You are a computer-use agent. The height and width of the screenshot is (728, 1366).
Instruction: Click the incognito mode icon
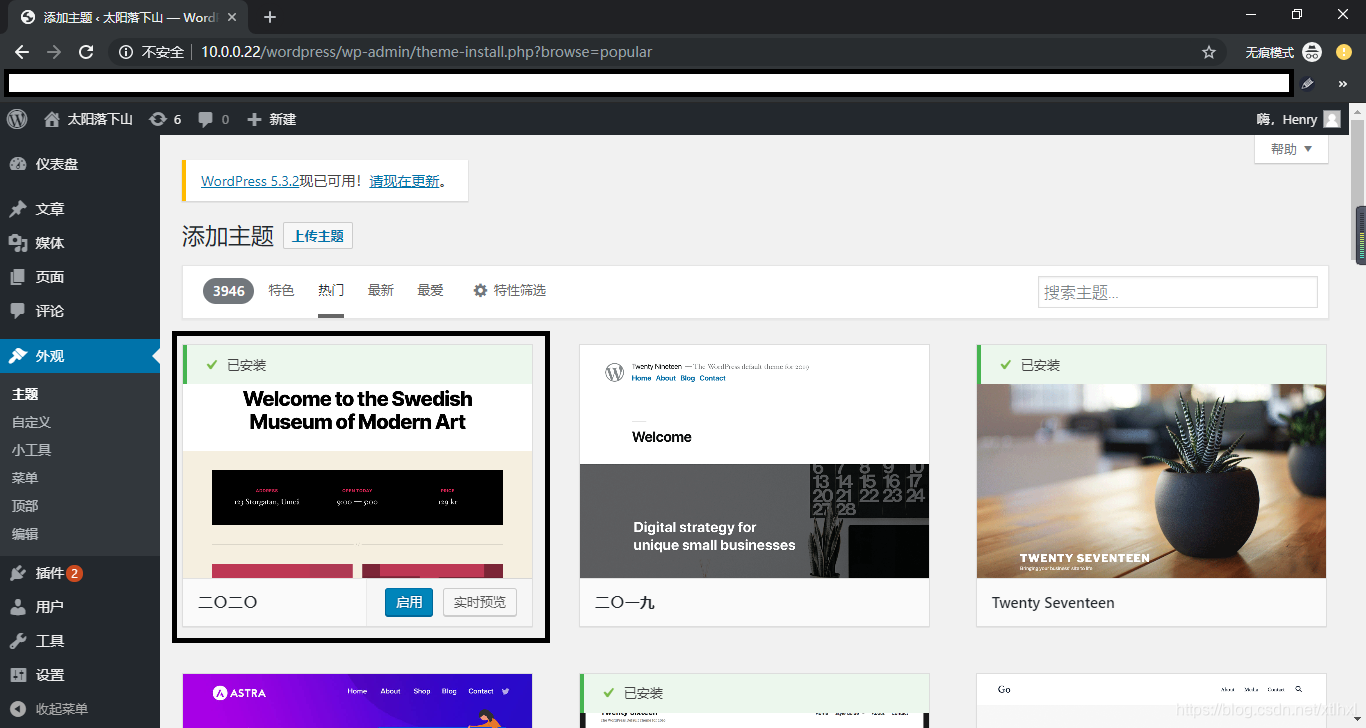[x=1312, y=52]
